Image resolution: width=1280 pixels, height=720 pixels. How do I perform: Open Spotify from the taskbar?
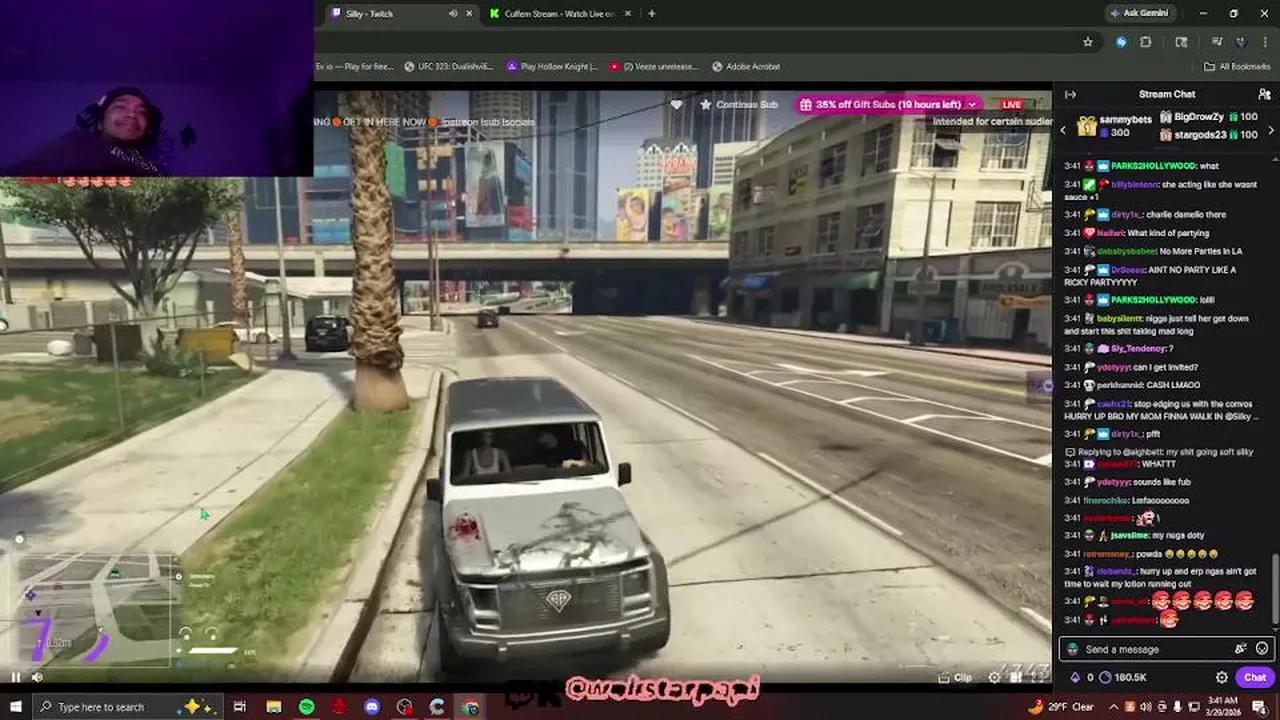[x=307, y=707]
